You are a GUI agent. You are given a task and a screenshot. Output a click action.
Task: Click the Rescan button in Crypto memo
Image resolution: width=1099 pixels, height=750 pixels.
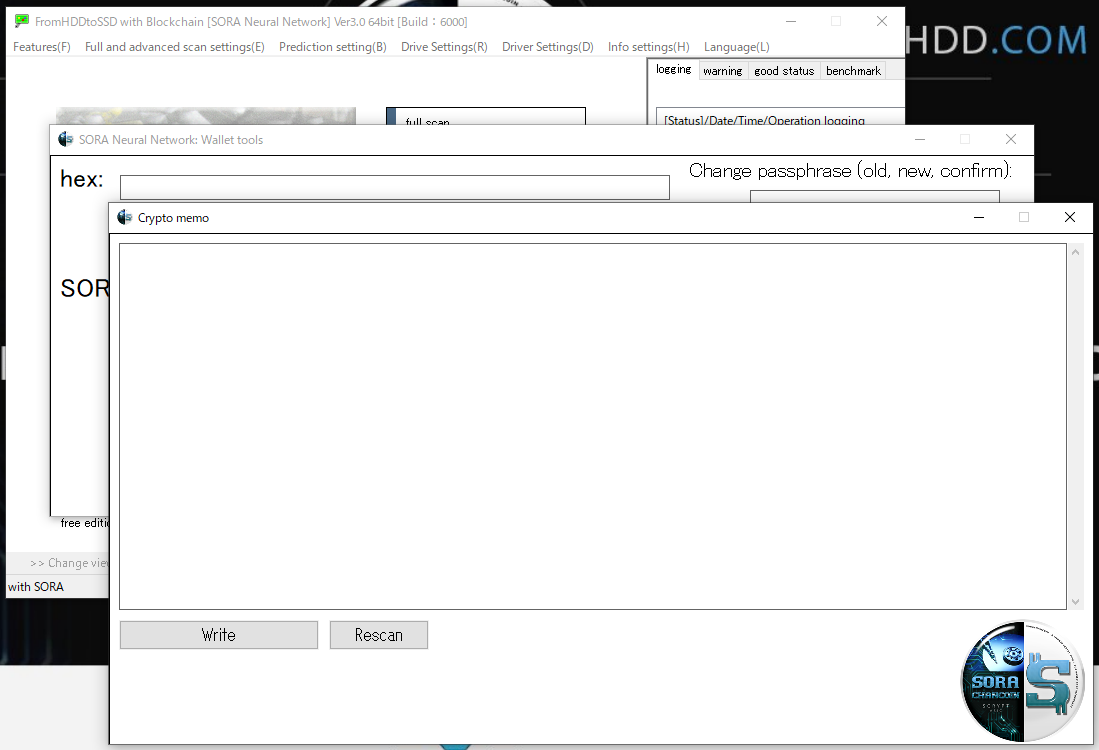(x=378, y=635)
